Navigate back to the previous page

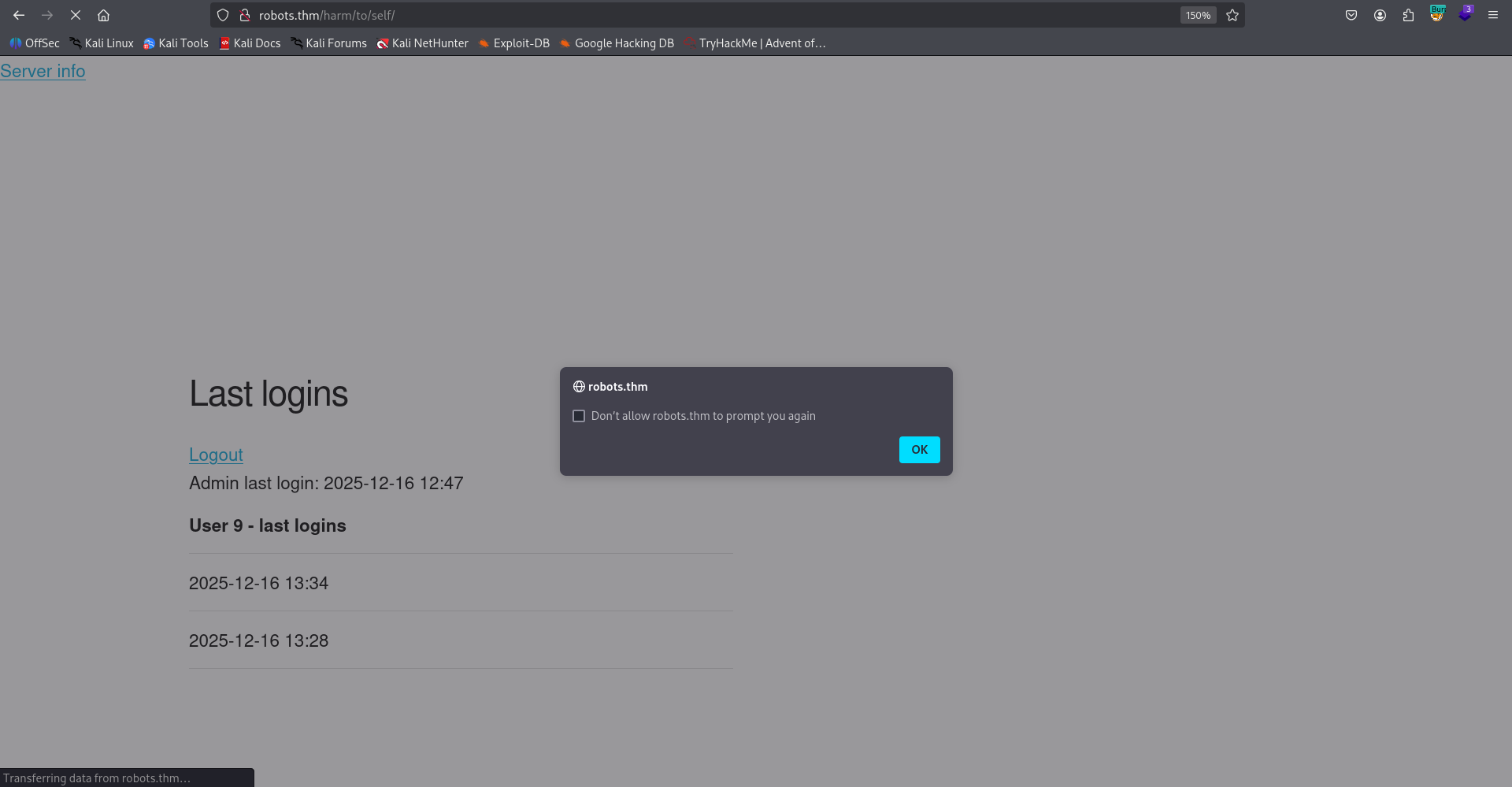pos(19,15)
